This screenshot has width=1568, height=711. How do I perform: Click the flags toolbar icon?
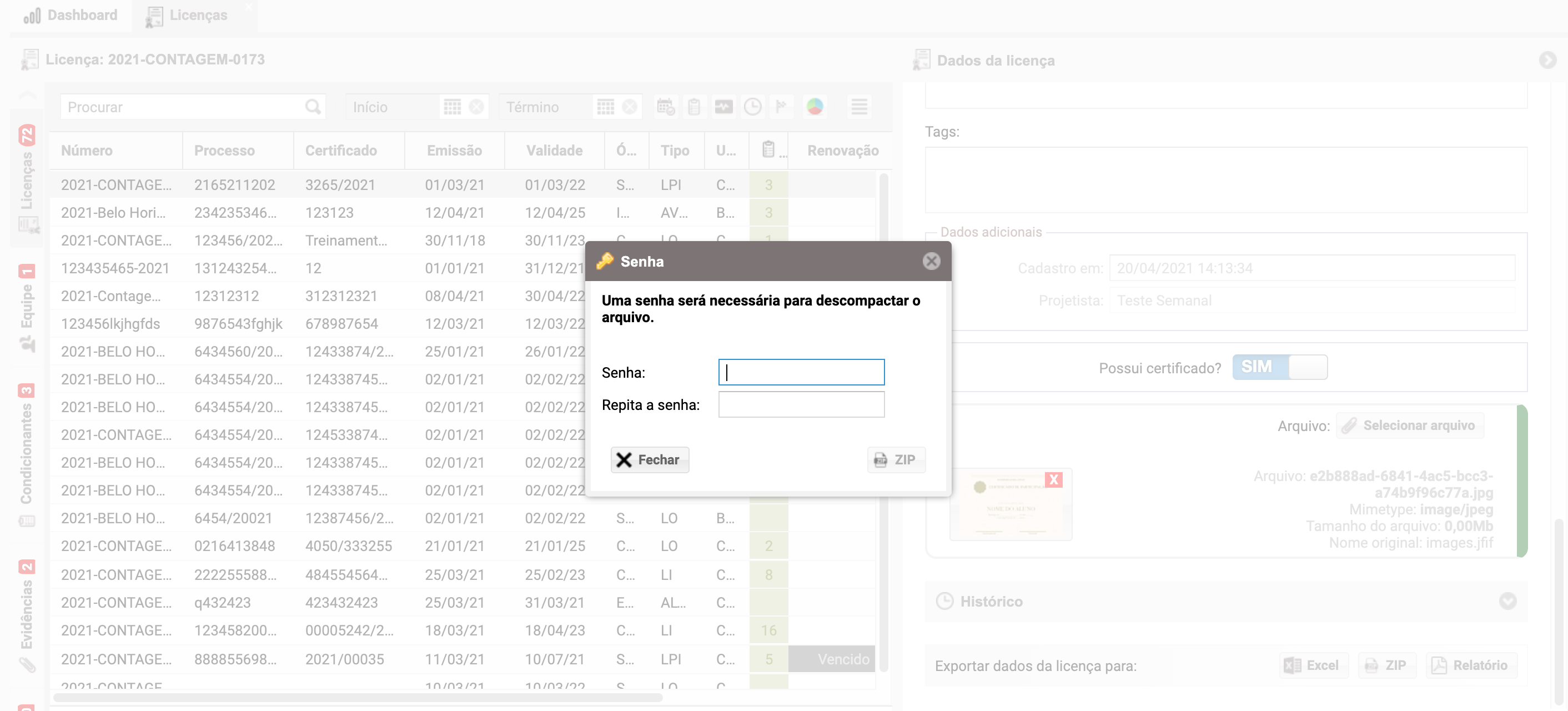click(781, 107)
